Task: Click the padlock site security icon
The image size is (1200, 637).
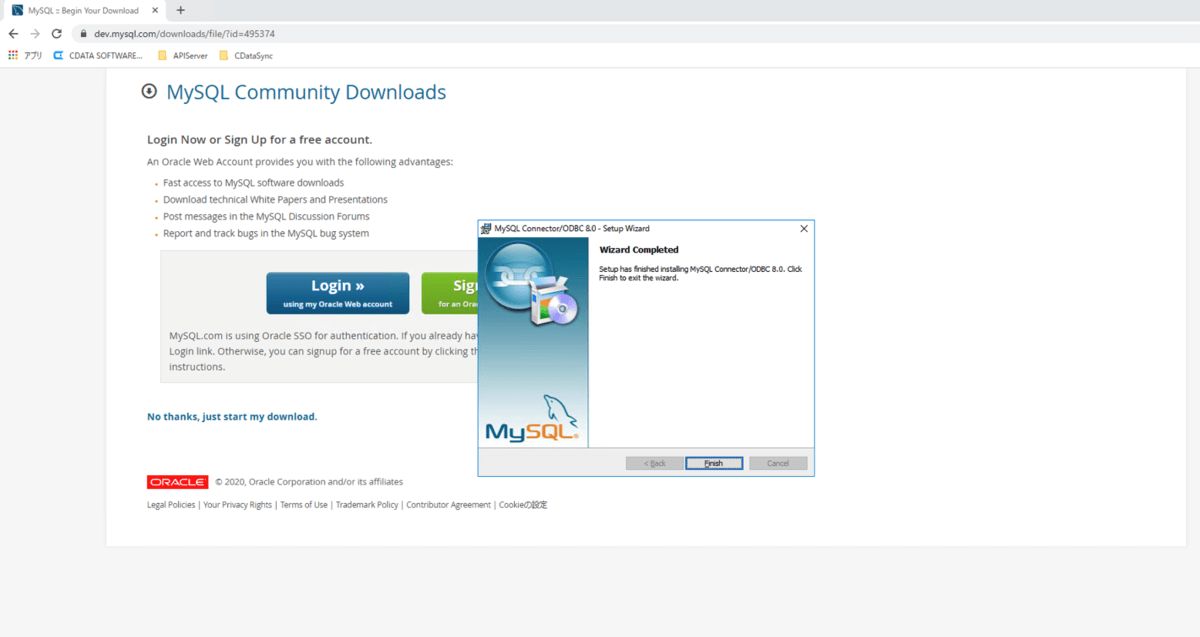Action: pyautogui.click(x=85, y=33)
